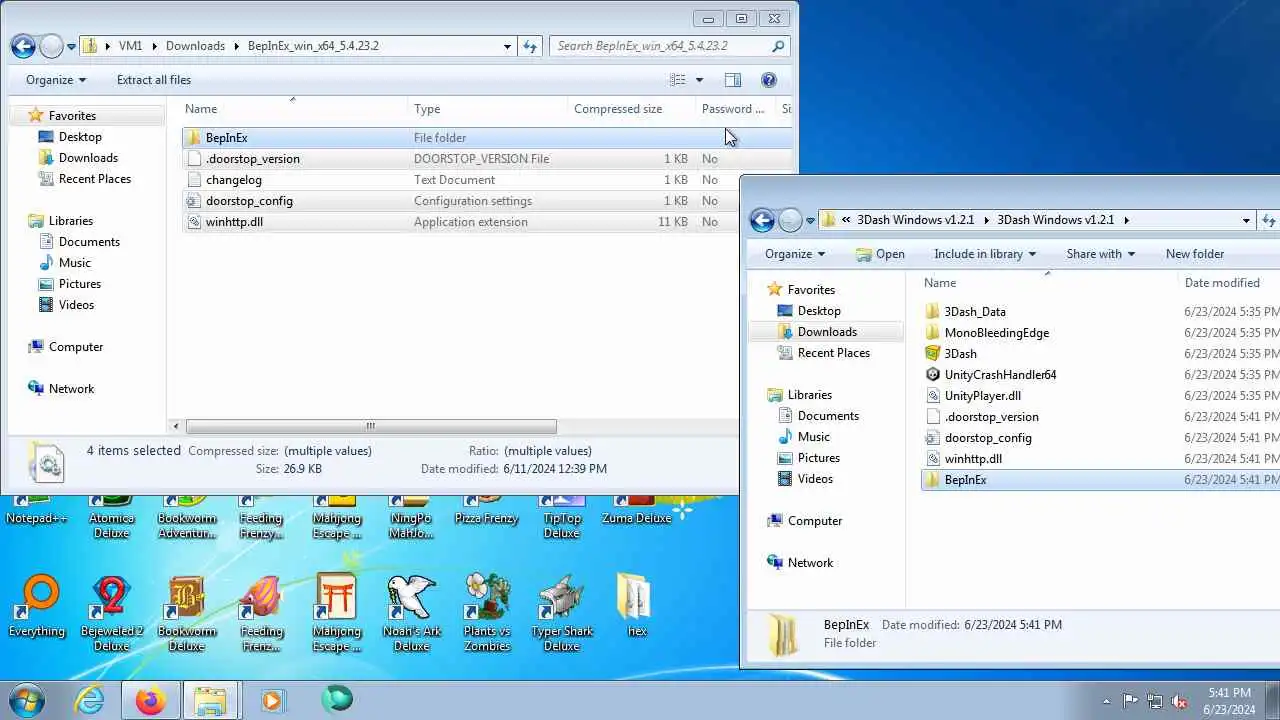Open recent pages arrow beside BepInEx Forward button
Image resolution: width=1280 pixels, height=720 pixels.
tap(71, 47)
